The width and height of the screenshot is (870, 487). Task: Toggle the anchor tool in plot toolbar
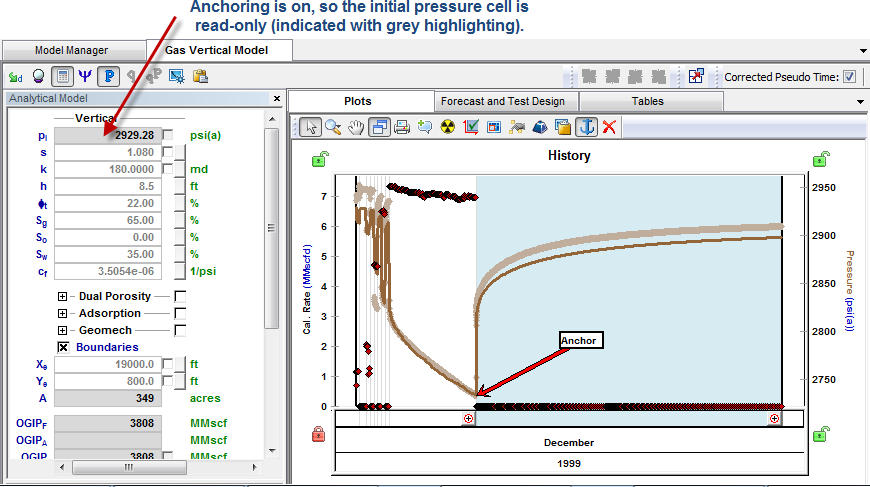coord(587,126)
